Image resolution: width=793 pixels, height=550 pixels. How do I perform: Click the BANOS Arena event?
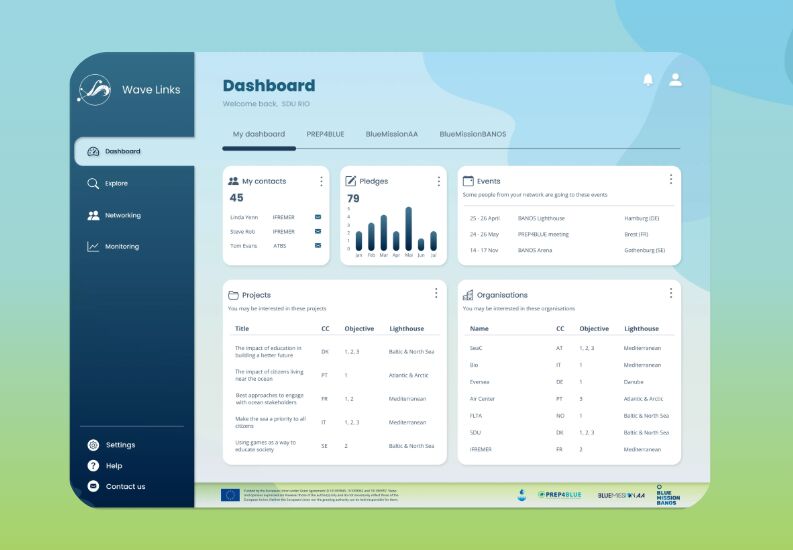pyautogui.click(x=568, y=250)
